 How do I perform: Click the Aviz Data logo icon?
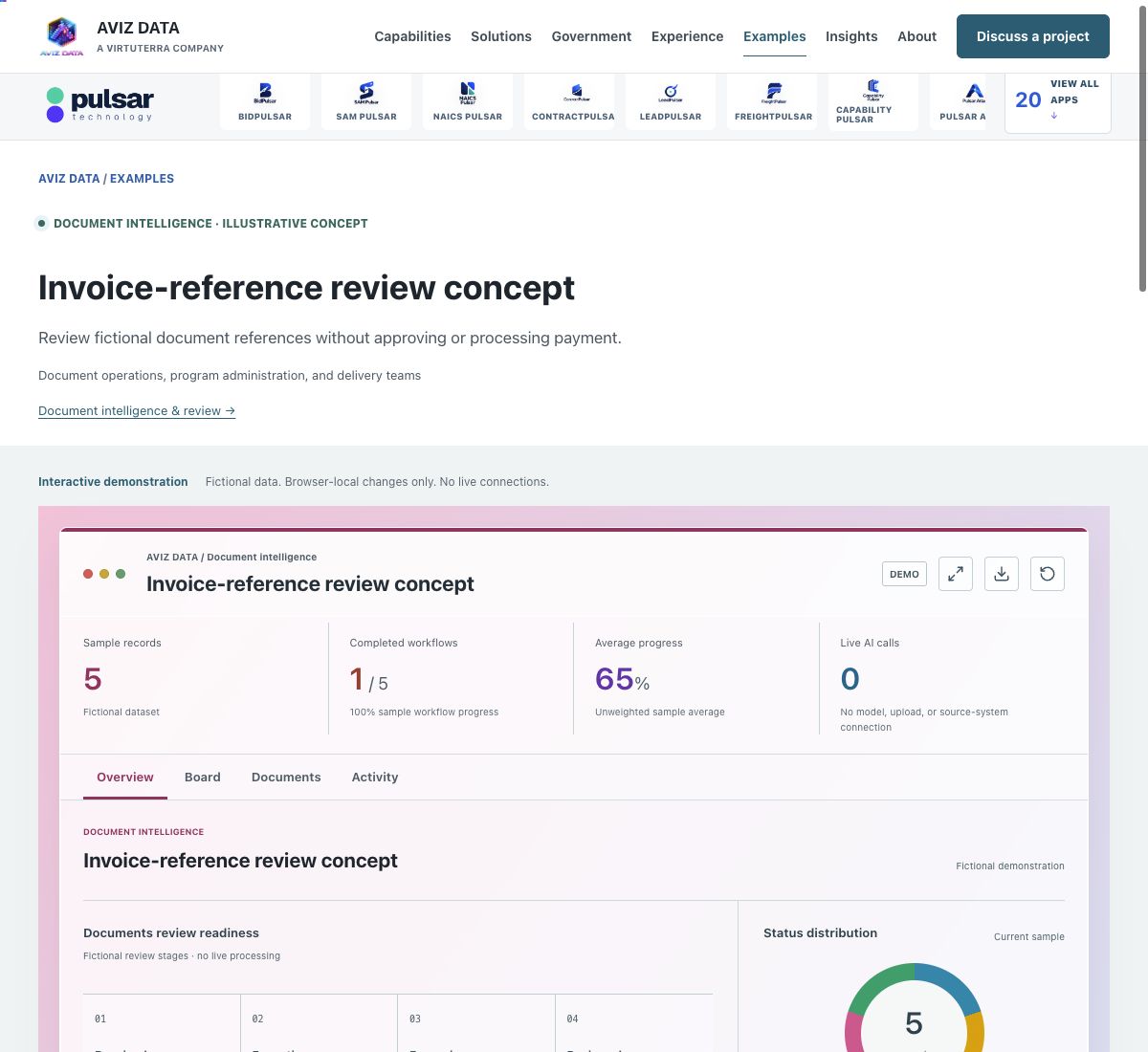pyautogui.click(x=61, y=36)
